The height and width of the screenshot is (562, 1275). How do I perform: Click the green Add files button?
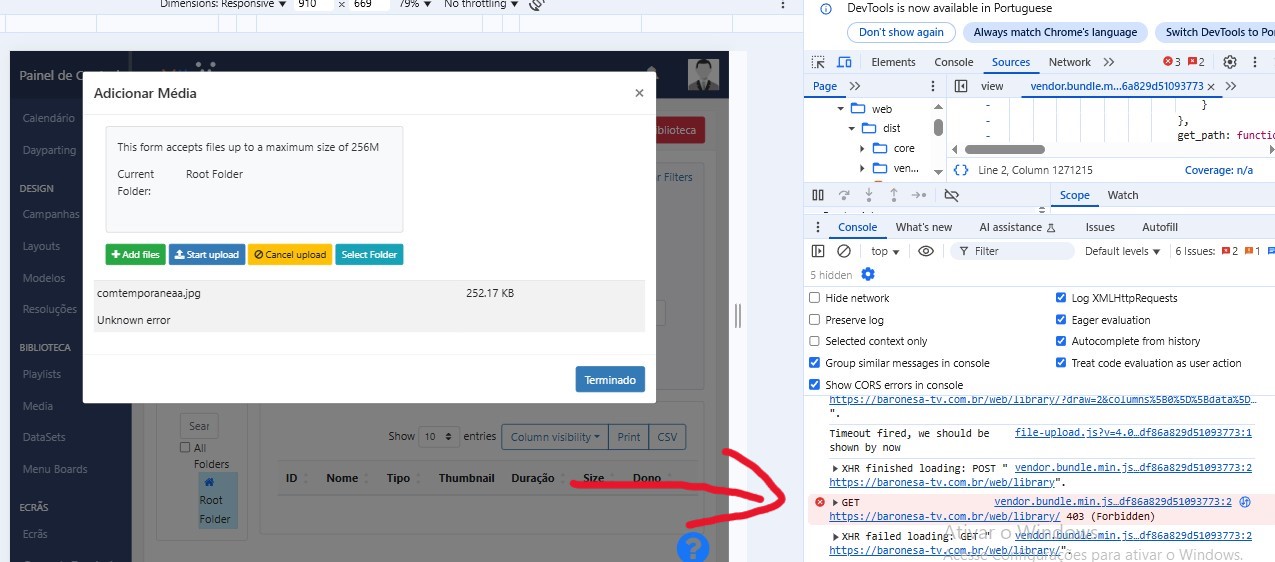135,255
